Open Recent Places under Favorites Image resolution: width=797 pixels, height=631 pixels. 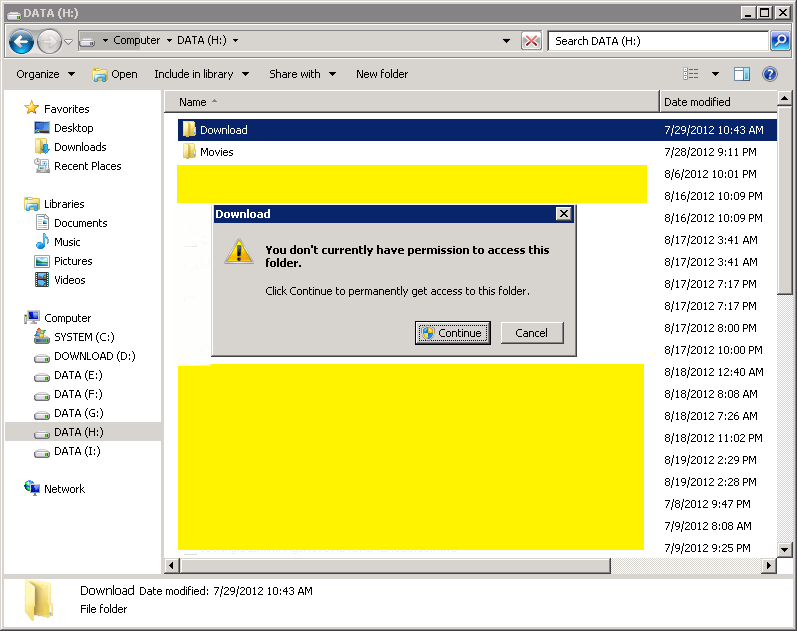pyautogui.click(x=78, y=166)
